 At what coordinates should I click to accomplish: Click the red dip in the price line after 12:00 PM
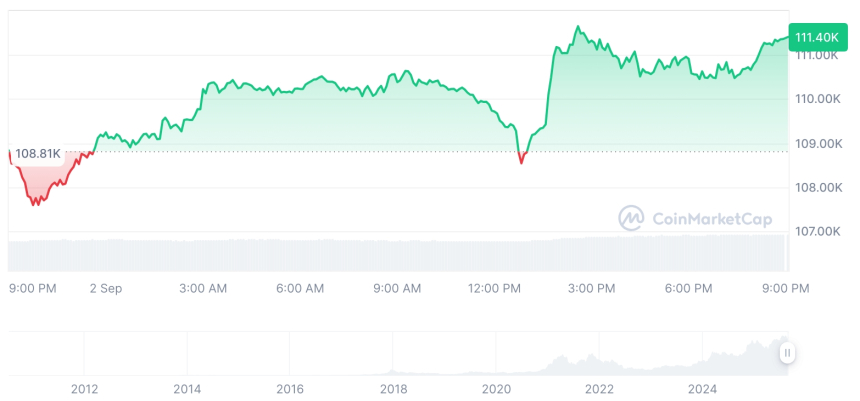(521, 160)
